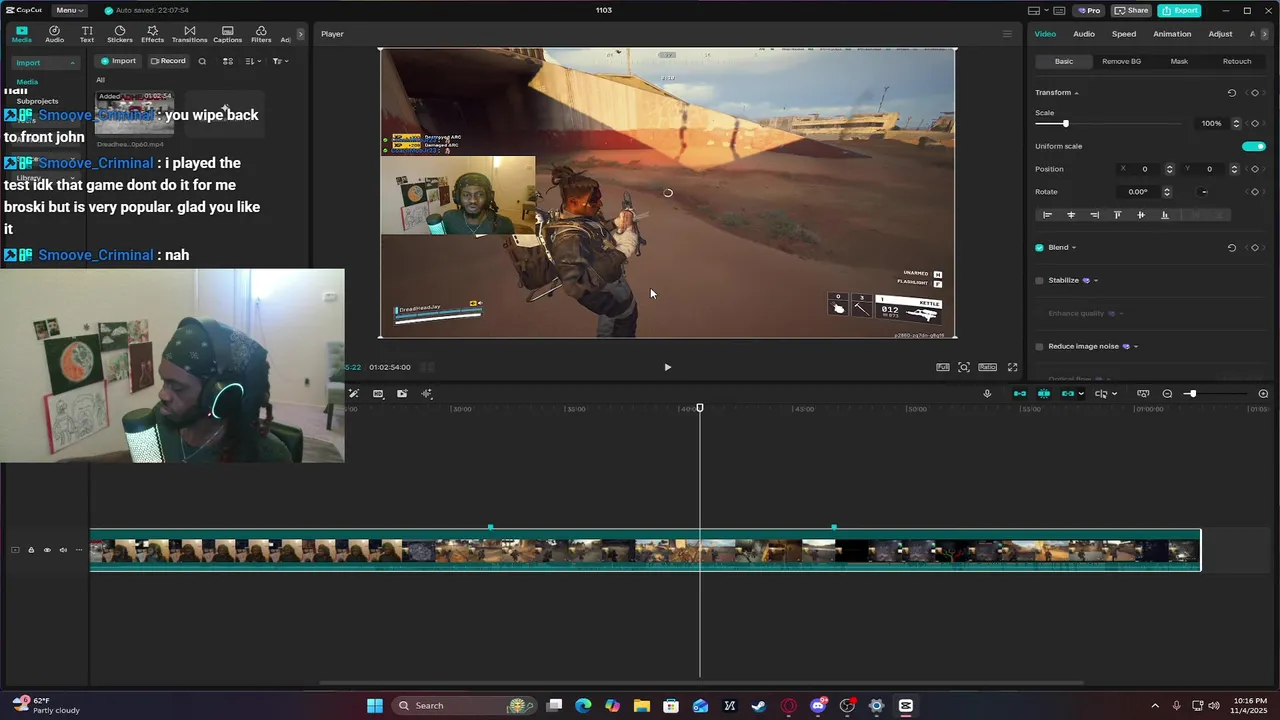1280x720 pixels.
Task: Open the Retouch sub-tab
Action: click(1237, 61)
